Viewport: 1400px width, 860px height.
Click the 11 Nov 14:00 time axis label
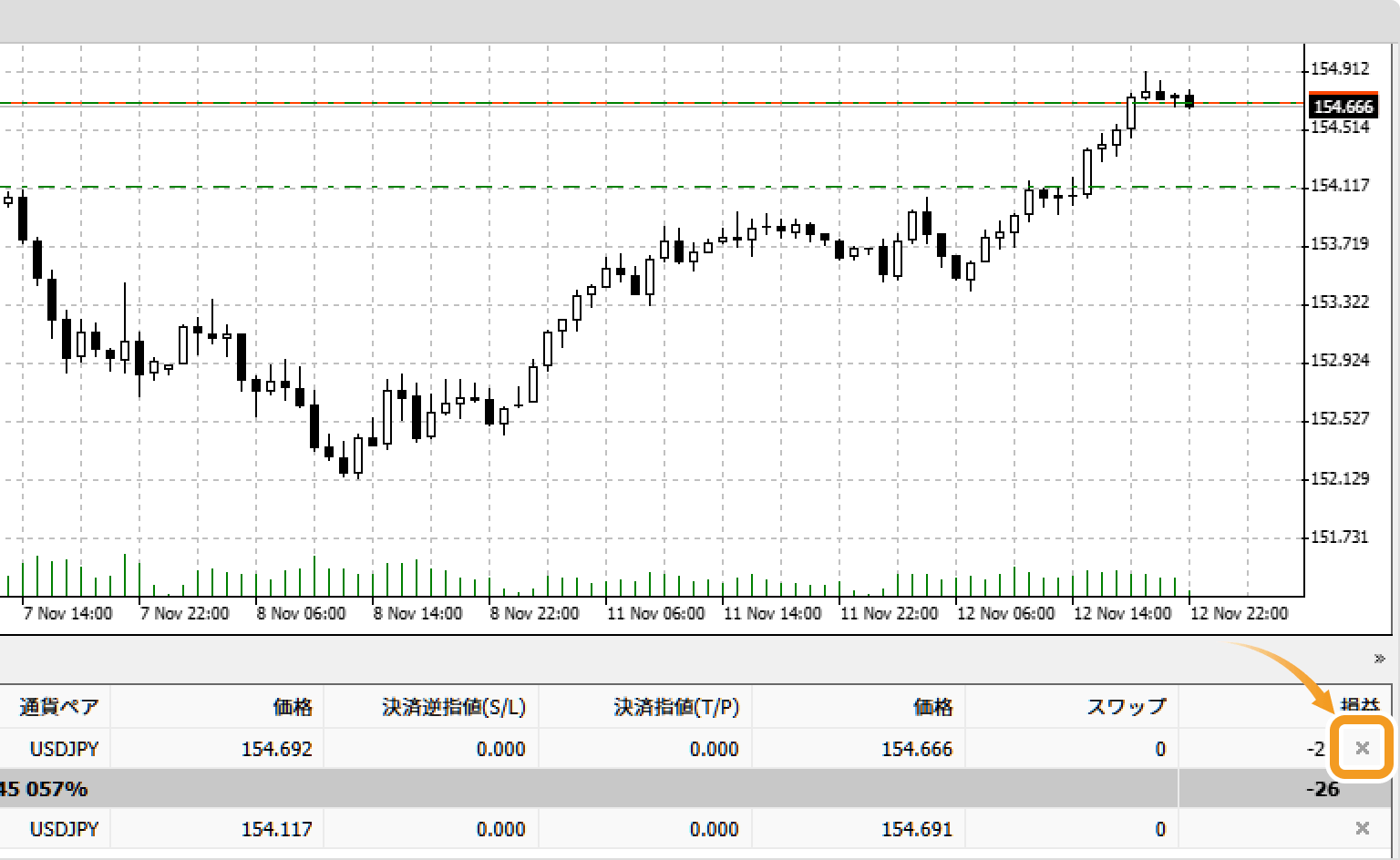tap(773, 614)
